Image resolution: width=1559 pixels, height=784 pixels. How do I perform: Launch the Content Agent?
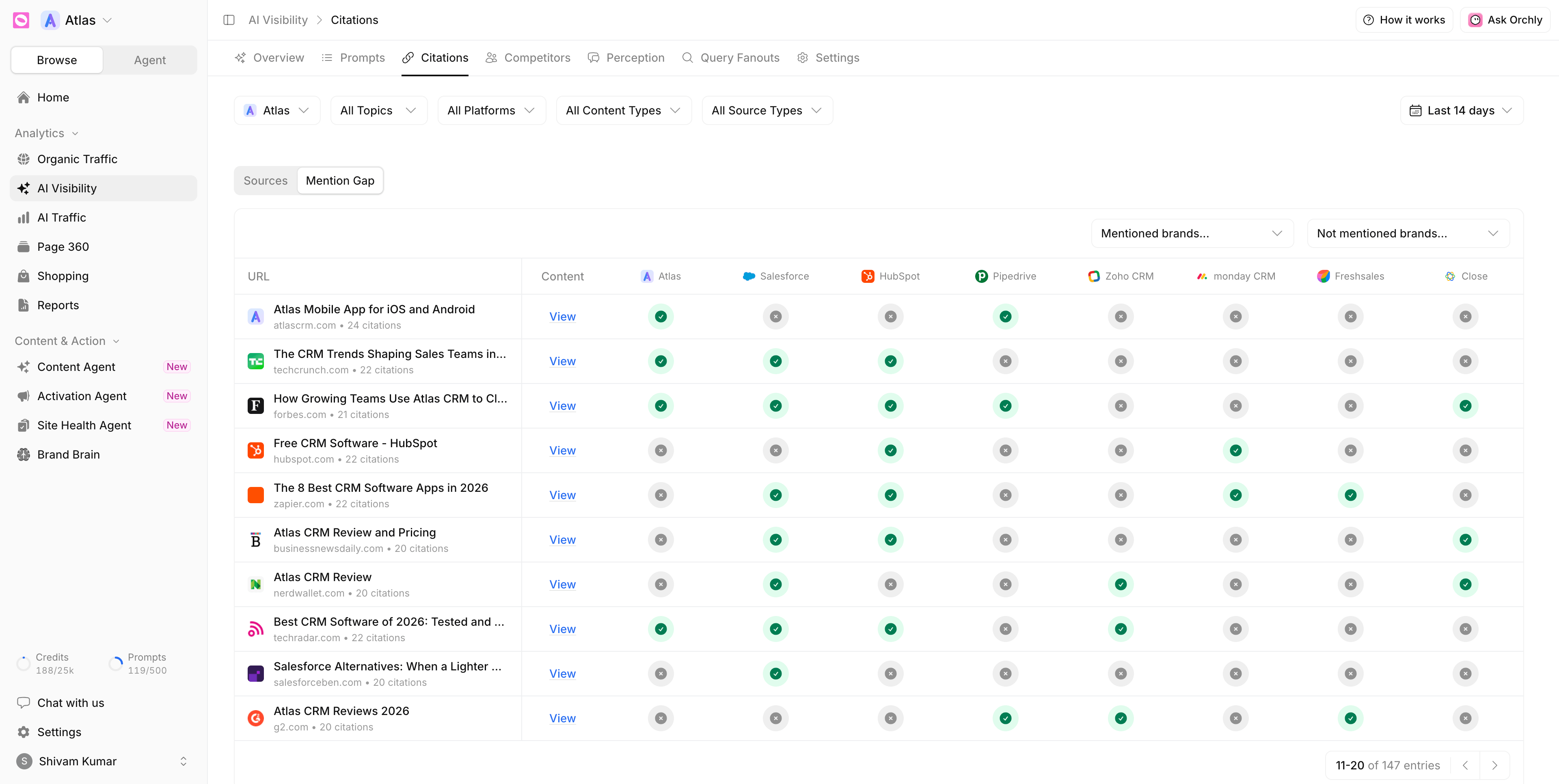click(x=104, y=366)
